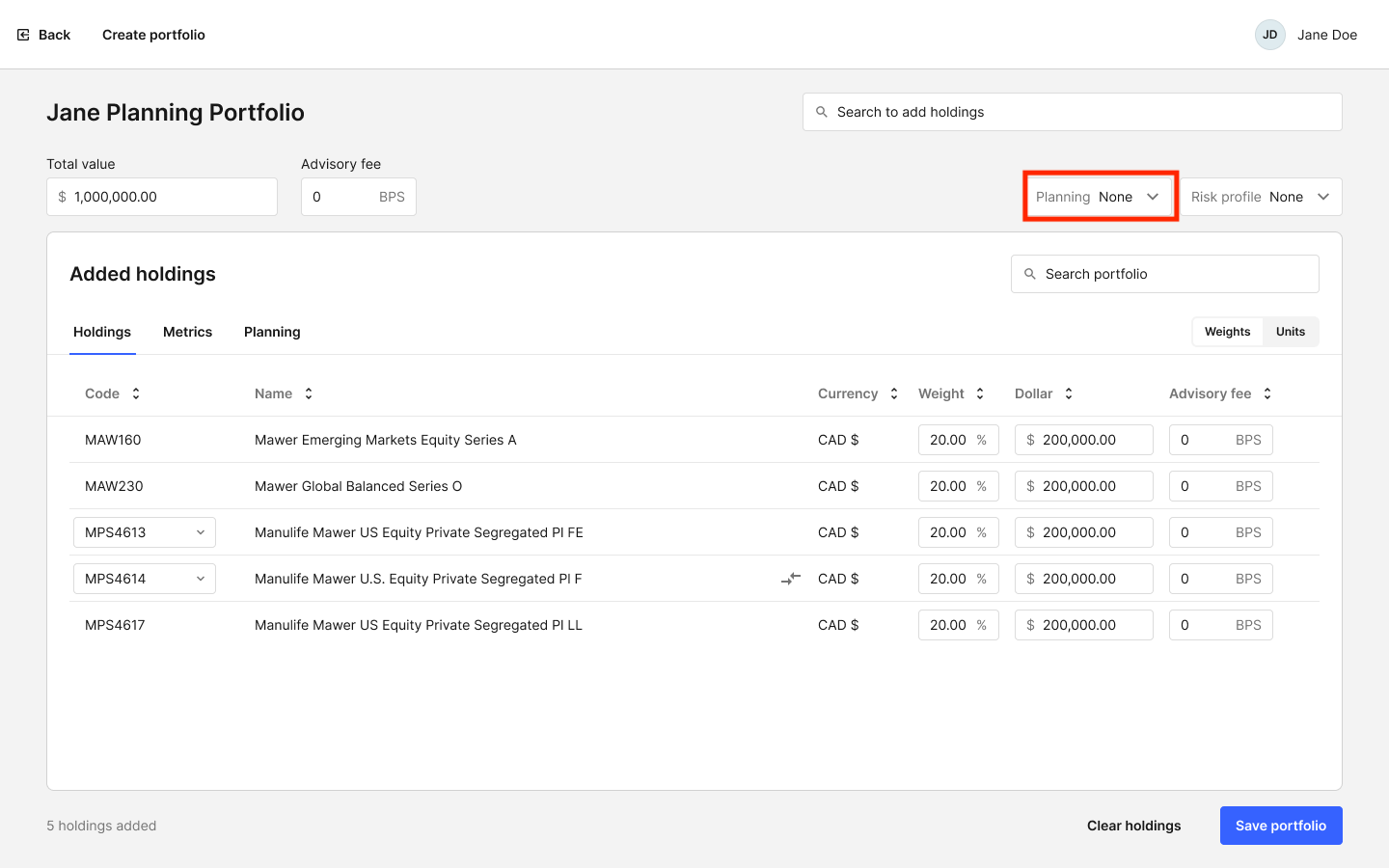Sort by Code column arrows
This screenshot has height=868, width=1389.
pyautogui.click(x=136, y=393)
